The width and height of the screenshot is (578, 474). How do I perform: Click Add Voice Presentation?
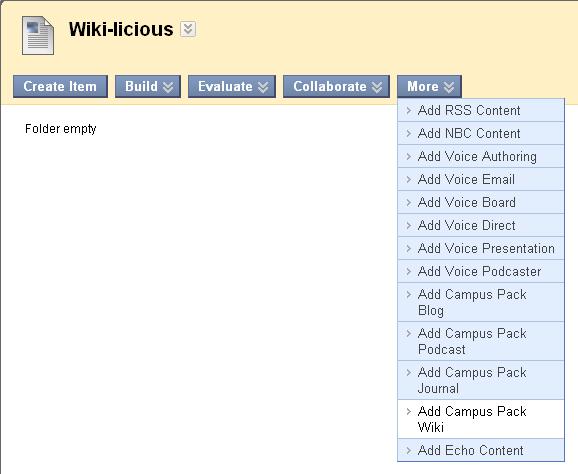coord(481,248)
